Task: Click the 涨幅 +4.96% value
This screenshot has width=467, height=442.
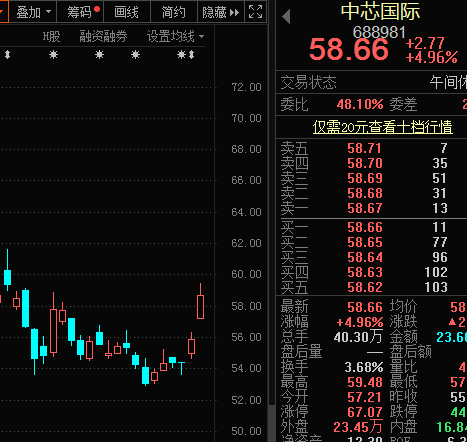Action: click(360, 322)
